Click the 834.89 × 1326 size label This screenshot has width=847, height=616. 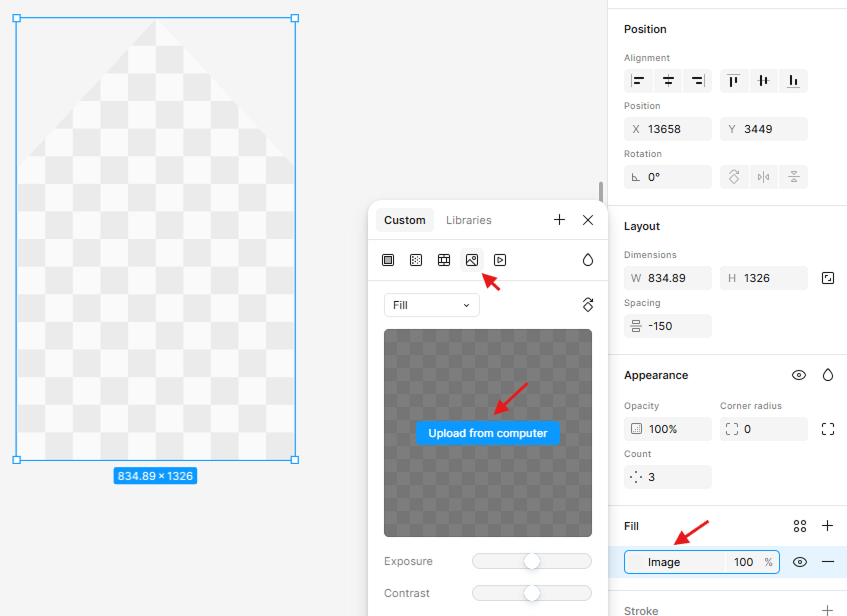coord(155,476)
